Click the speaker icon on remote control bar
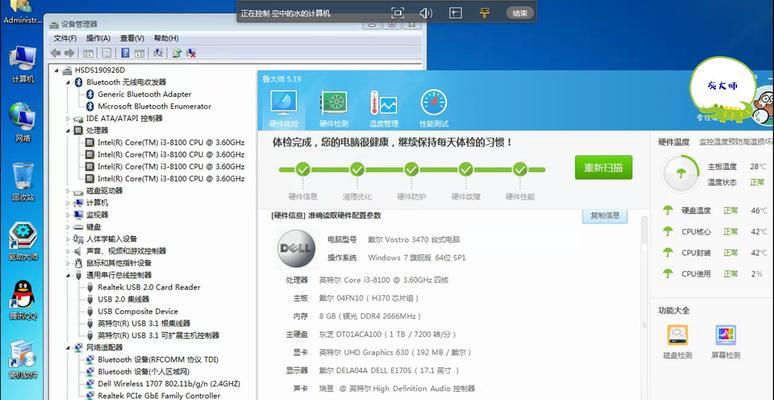The width and height of the screenshot is (774, 400). tap(426, 13)
